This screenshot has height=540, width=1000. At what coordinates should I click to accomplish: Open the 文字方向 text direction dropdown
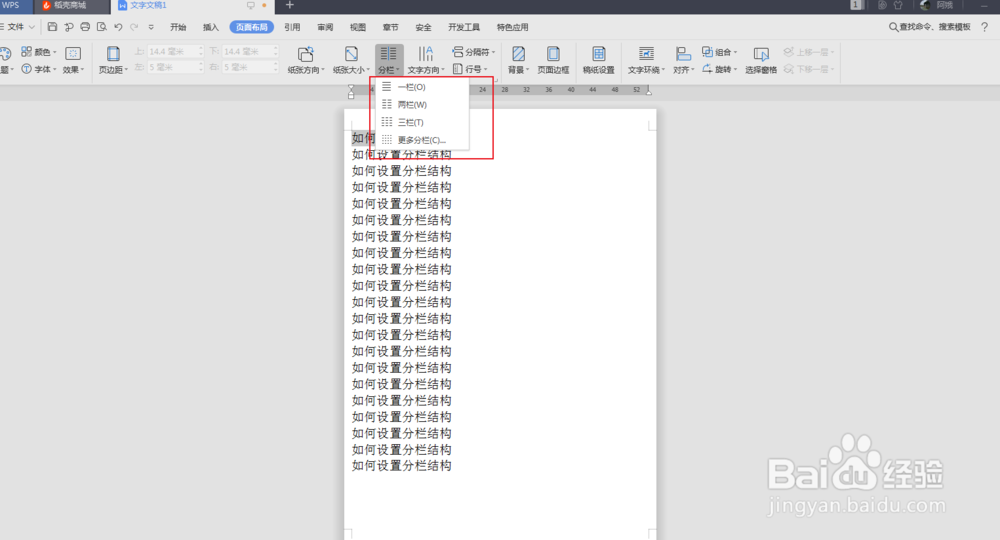[426, 60]
